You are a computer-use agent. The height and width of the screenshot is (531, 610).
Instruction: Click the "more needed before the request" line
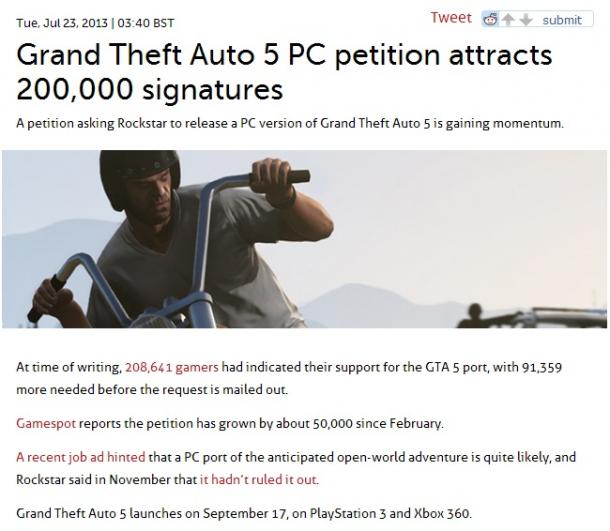[x=152, y=389]
